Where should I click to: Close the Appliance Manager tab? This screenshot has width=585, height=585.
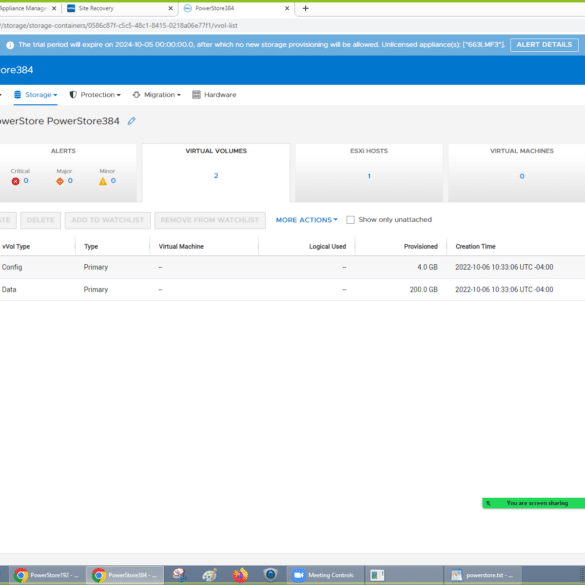click(x=54, y=8)
